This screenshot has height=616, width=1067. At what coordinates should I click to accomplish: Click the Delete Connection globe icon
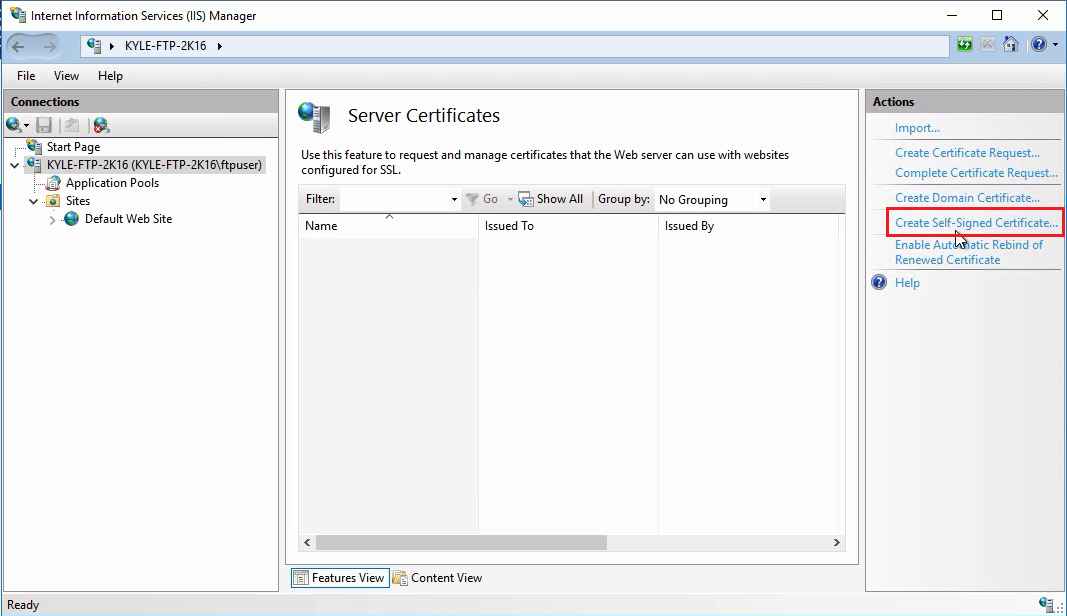tap(100, 124)
